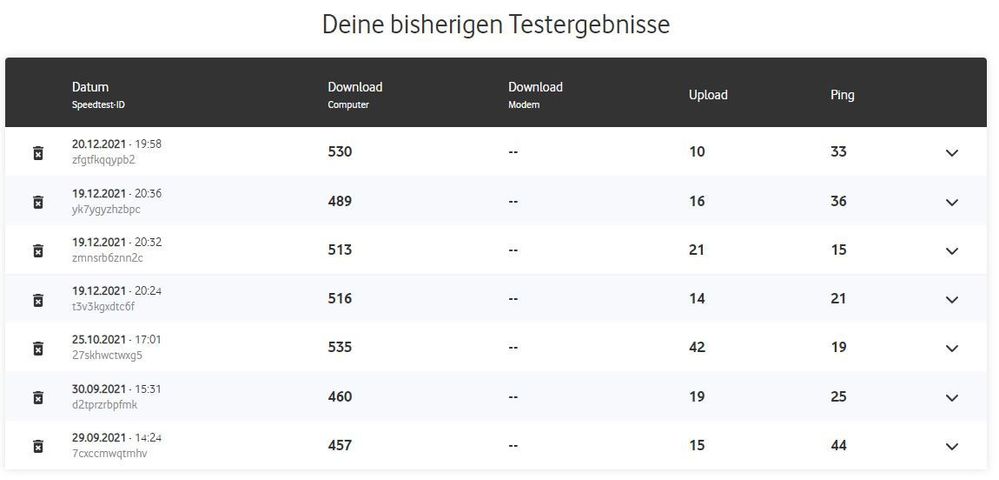
Task: Delete the 25.10.2021 17:01 test result
Action: 38,348
